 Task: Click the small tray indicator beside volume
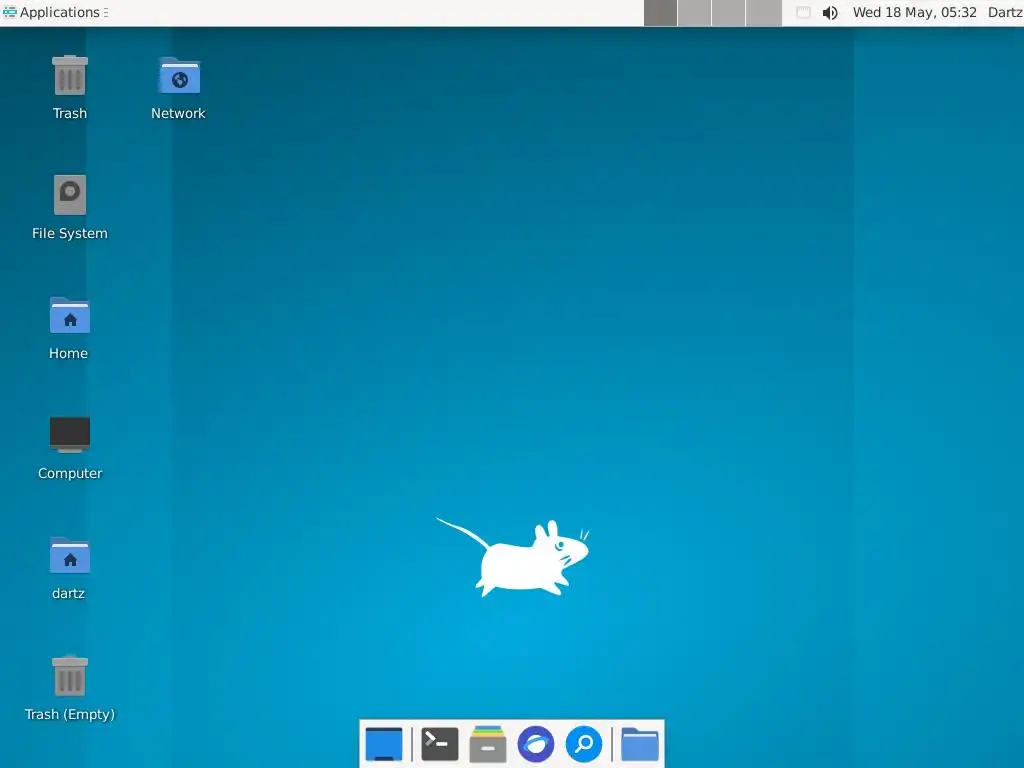point(804,12)
